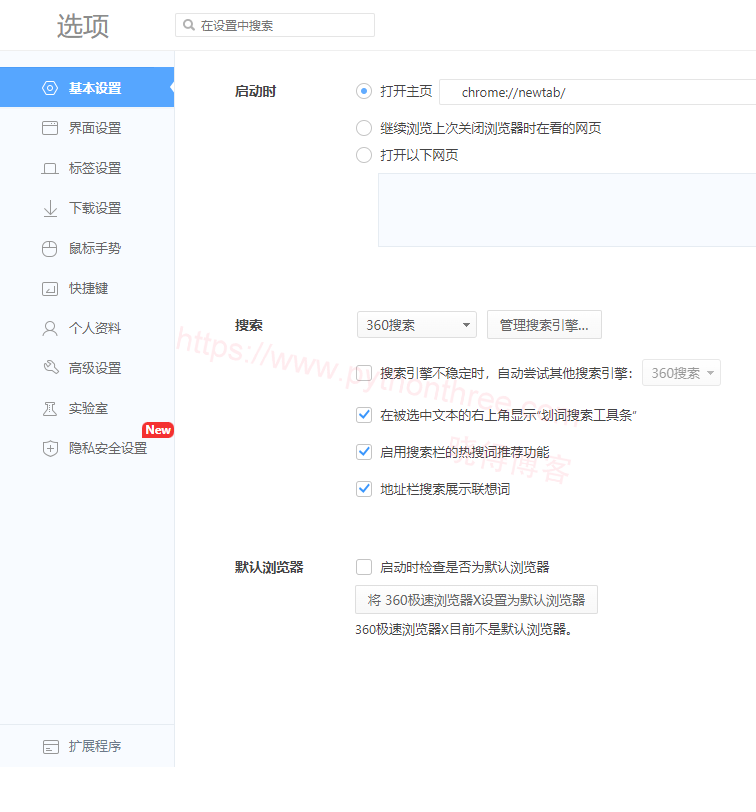Viewport: 756px width, 812px height.
Task: Click the download arrow icon beside 下载设置
Action: tap(50, 208)
